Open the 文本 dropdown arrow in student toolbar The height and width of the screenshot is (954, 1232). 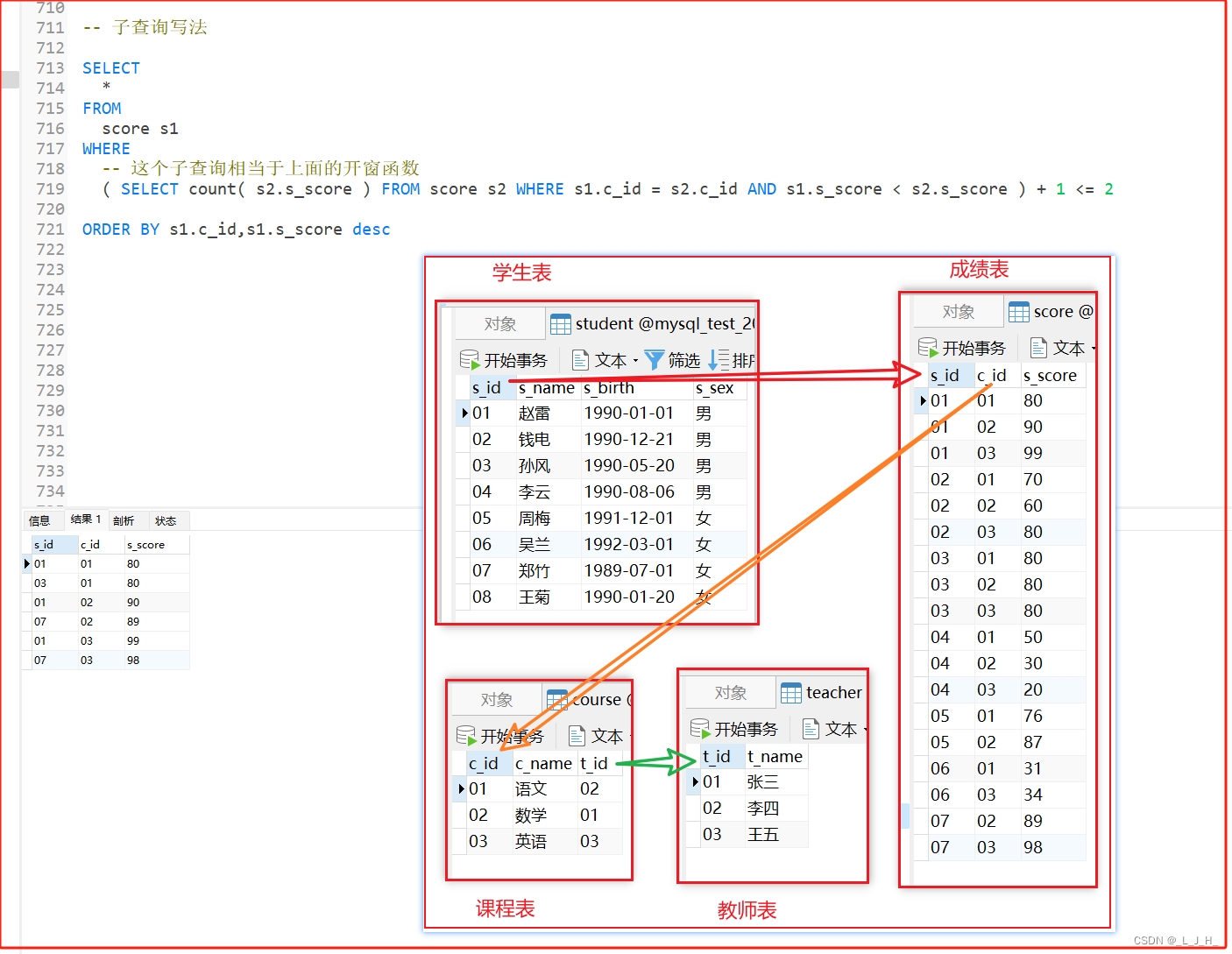coord(636,361)
